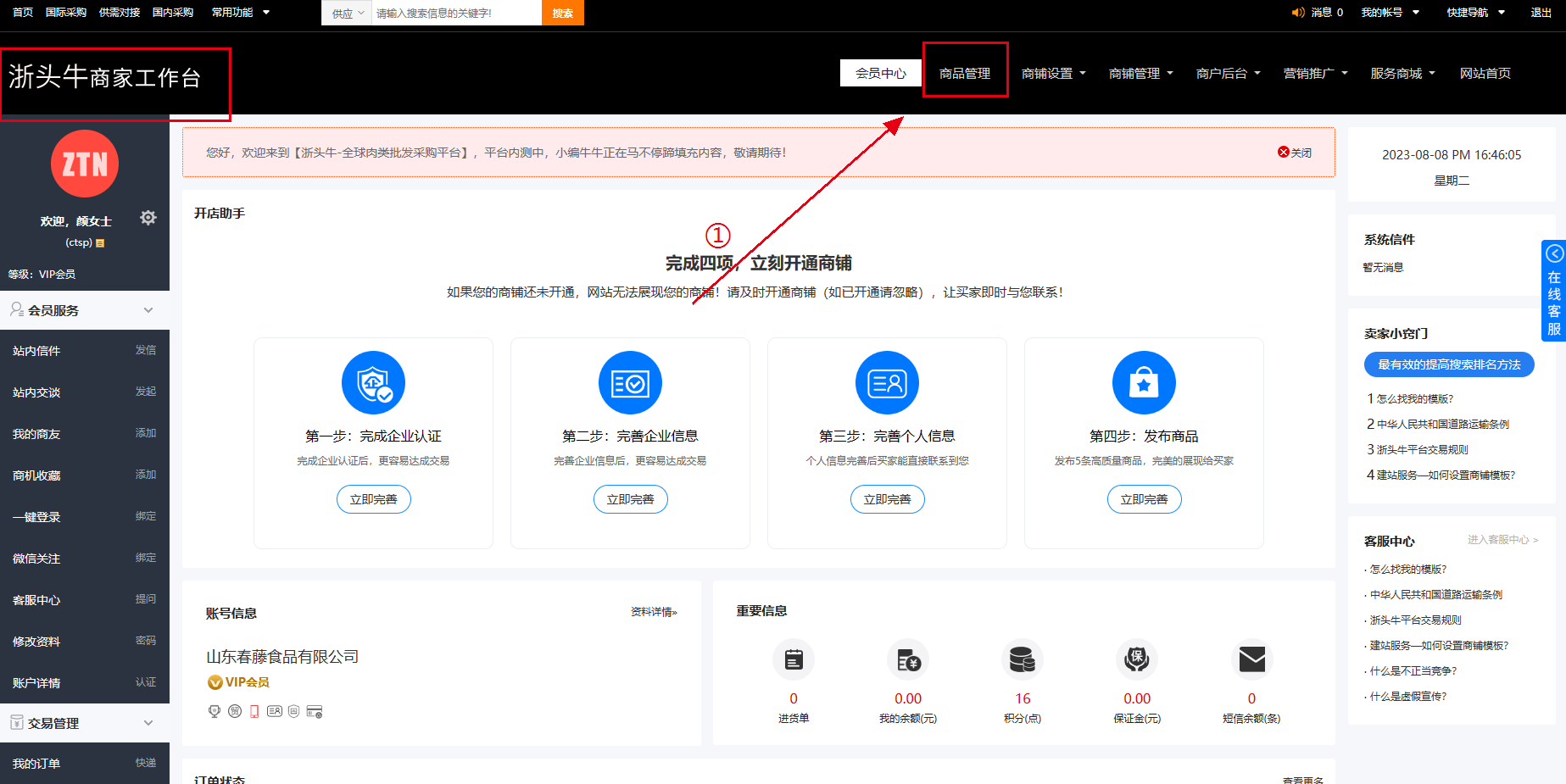Click the red ZTN avatar logo
Screen dimensions: 1566x784
pos(85,164)
